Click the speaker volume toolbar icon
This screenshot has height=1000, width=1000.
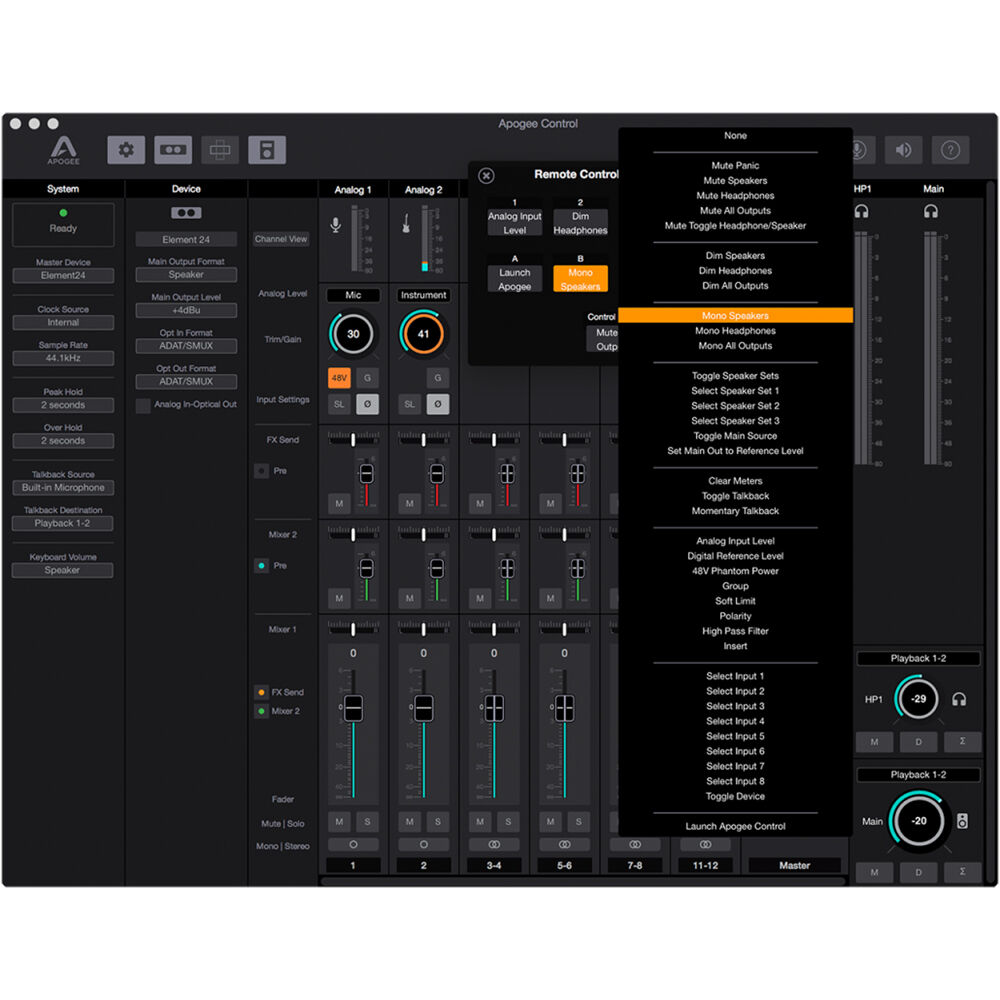click(903, 150)
